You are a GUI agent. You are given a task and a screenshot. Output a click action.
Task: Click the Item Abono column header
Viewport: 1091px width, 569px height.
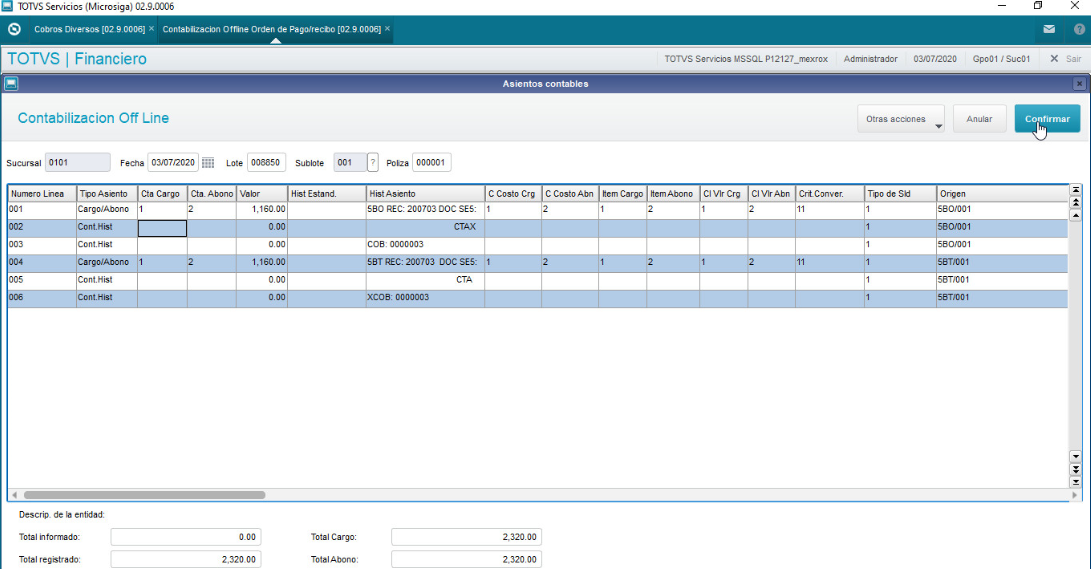pyautogui.click(x=673, y=194)
